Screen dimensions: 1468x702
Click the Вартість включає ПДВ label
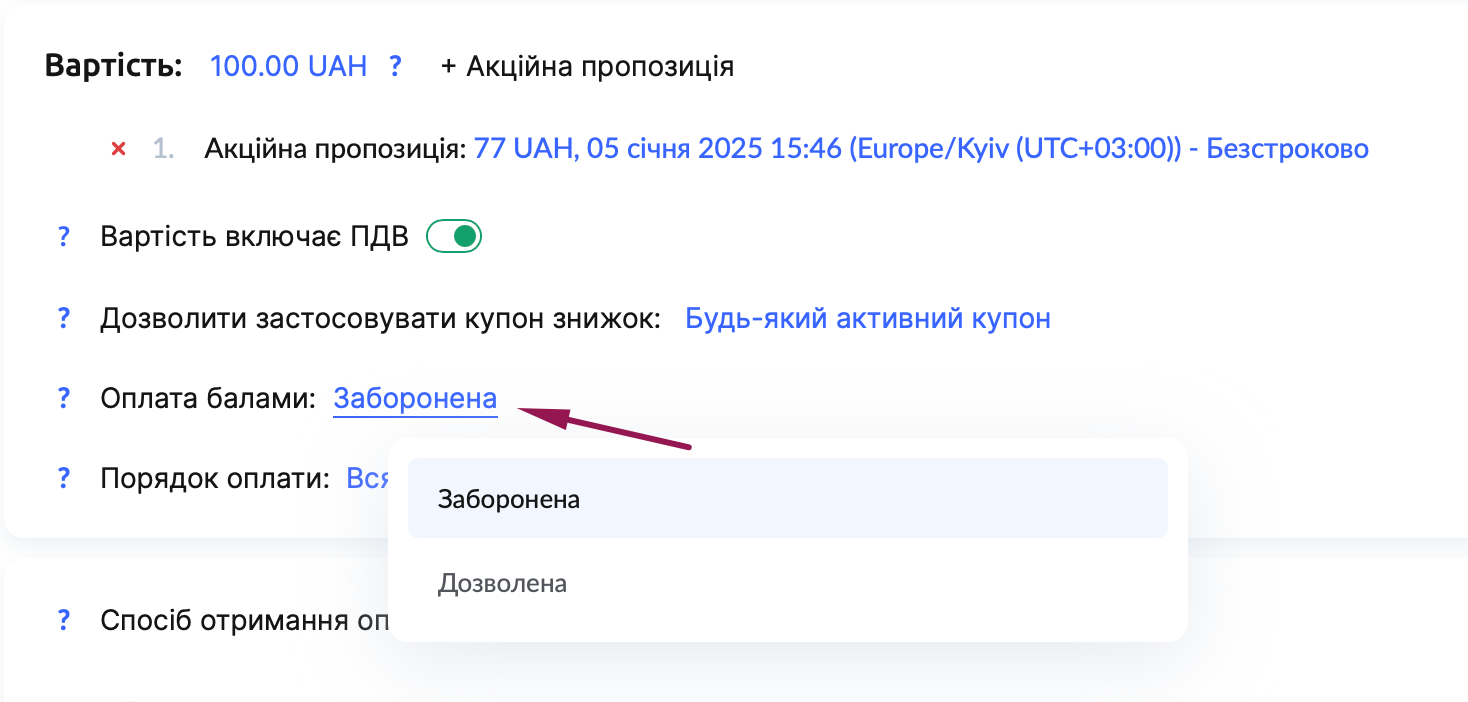254,238
